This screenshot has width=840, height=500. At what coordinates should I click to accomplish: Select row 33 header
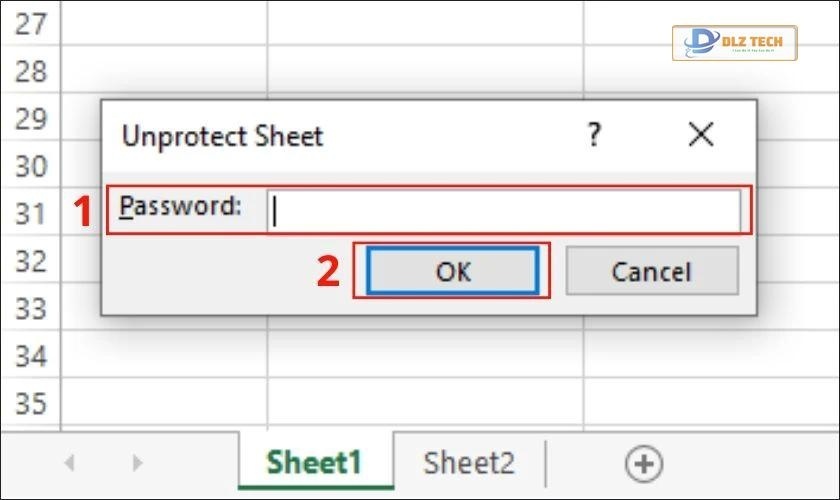click(31, 308)
